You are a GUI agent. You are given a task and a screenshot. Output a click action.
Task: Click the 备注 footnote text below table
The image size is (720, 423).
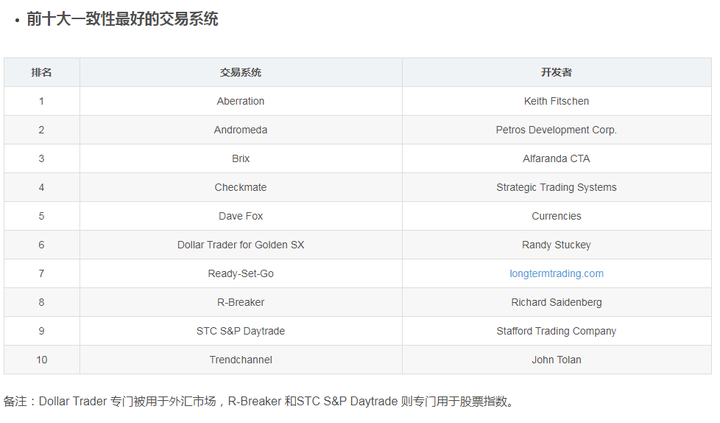click(259, 401)
